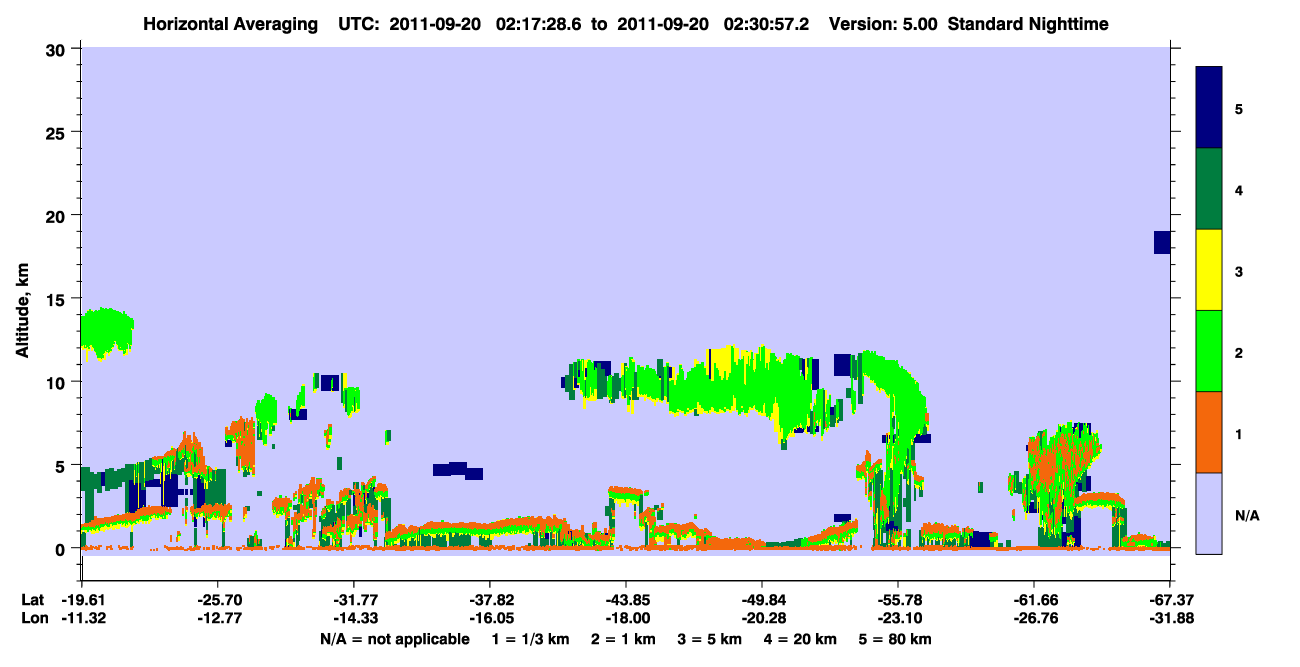Viewport: 1300px width, 667px height.
Task: Click latitude value -37.82
Action: (489, 600)
